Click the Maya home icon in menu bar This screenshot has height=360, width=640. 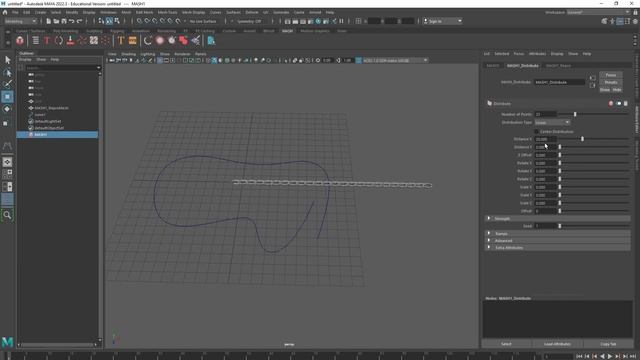(5, 13)
